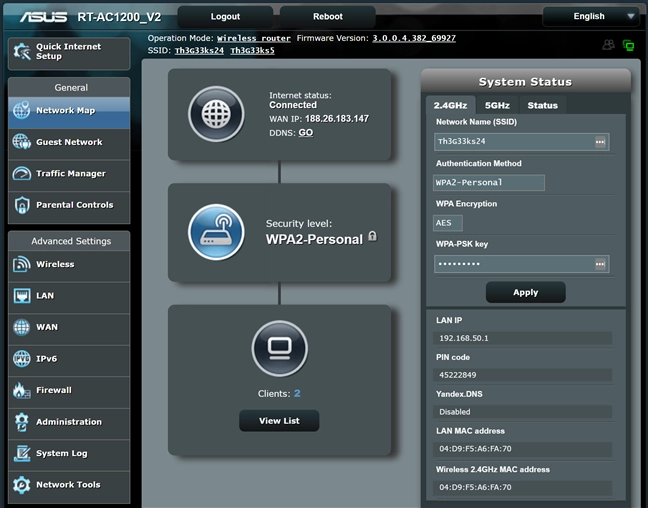The height and width of the screenshot is (508, 648).
Task: Click the Network Tools wrench icon
Action: pyautogui.click(x=21, y=484)
